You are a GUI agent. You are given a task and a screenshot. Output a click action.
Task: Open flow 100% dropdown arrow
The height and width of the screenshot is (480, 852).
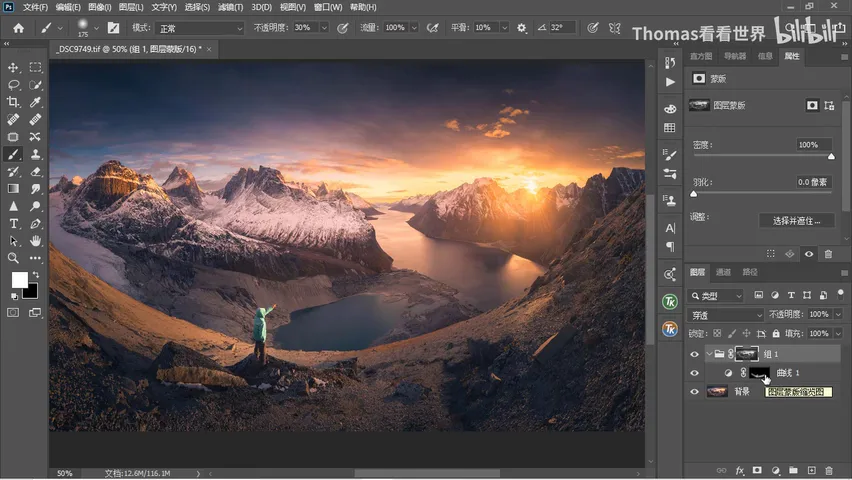click(414, 28)
